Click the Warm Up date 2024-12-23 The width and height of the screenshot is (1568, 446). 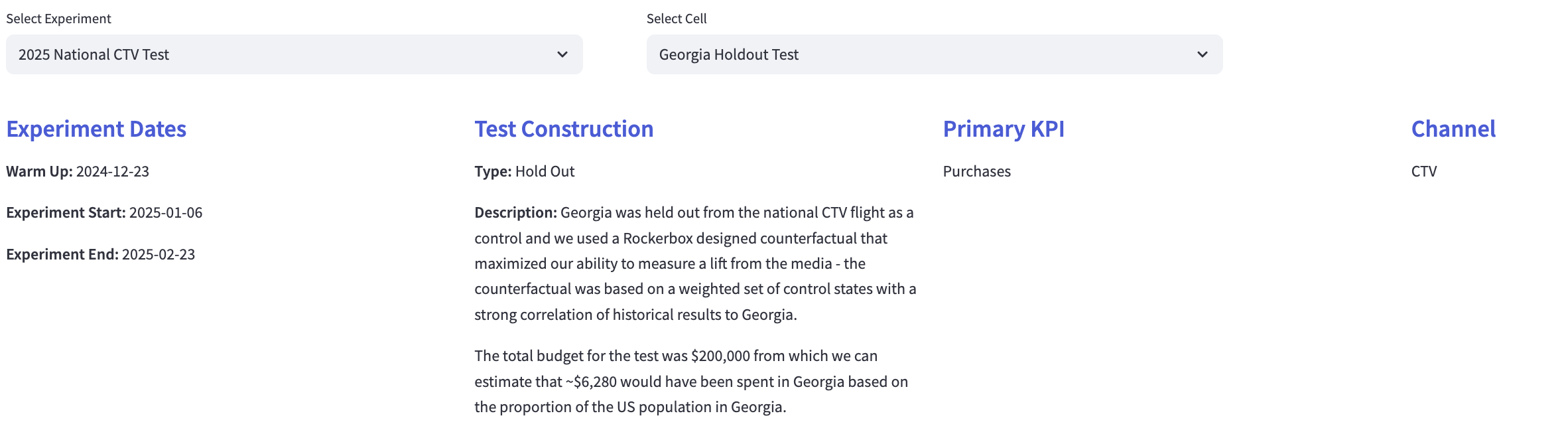[x=113, y=171]
